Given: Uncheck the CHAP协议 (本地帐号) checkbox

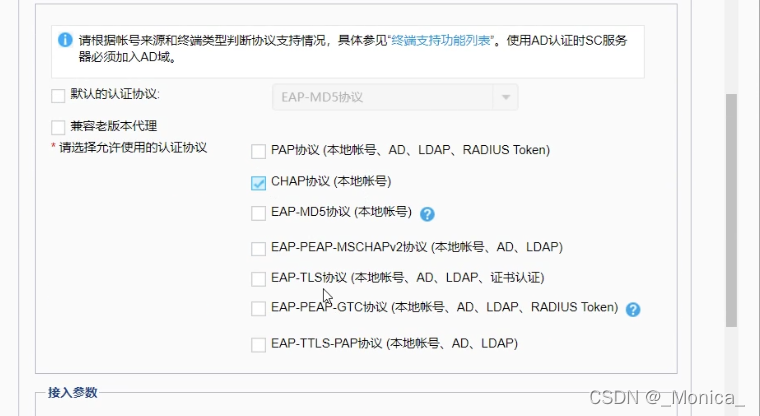Looking at the screenshot, I should (258, 183).
